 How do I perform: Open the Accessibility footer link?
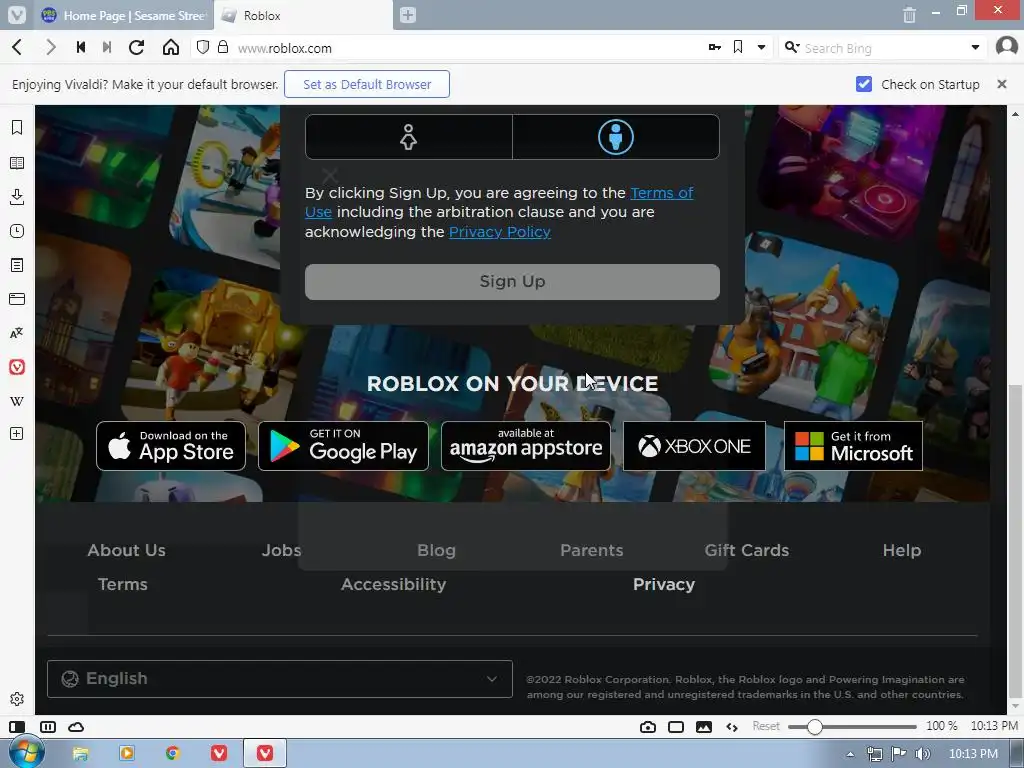(x=394, y=584)
